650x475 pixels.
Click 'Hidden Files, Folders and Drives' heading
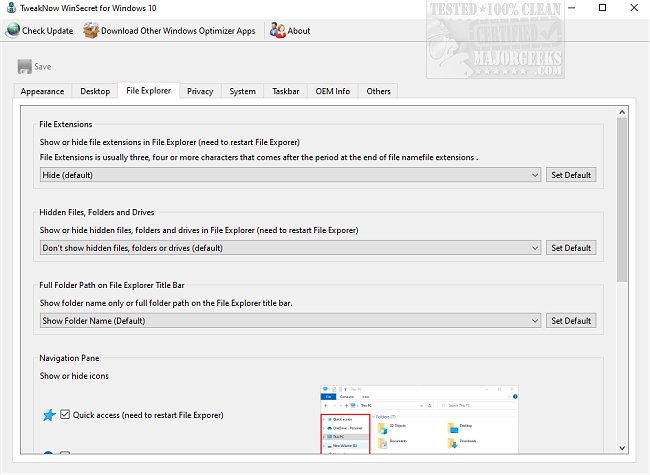coord(97,212)
